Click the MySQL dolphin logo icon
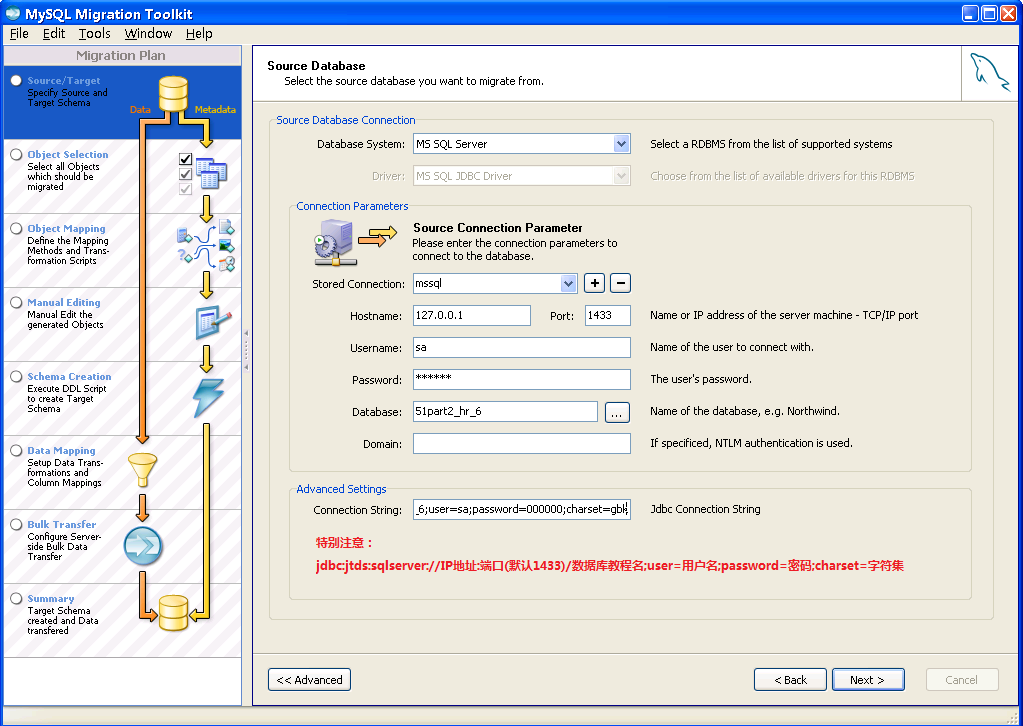Image resolution: width=1023 pixels, height=726 pixels. [x=990, y=72]
